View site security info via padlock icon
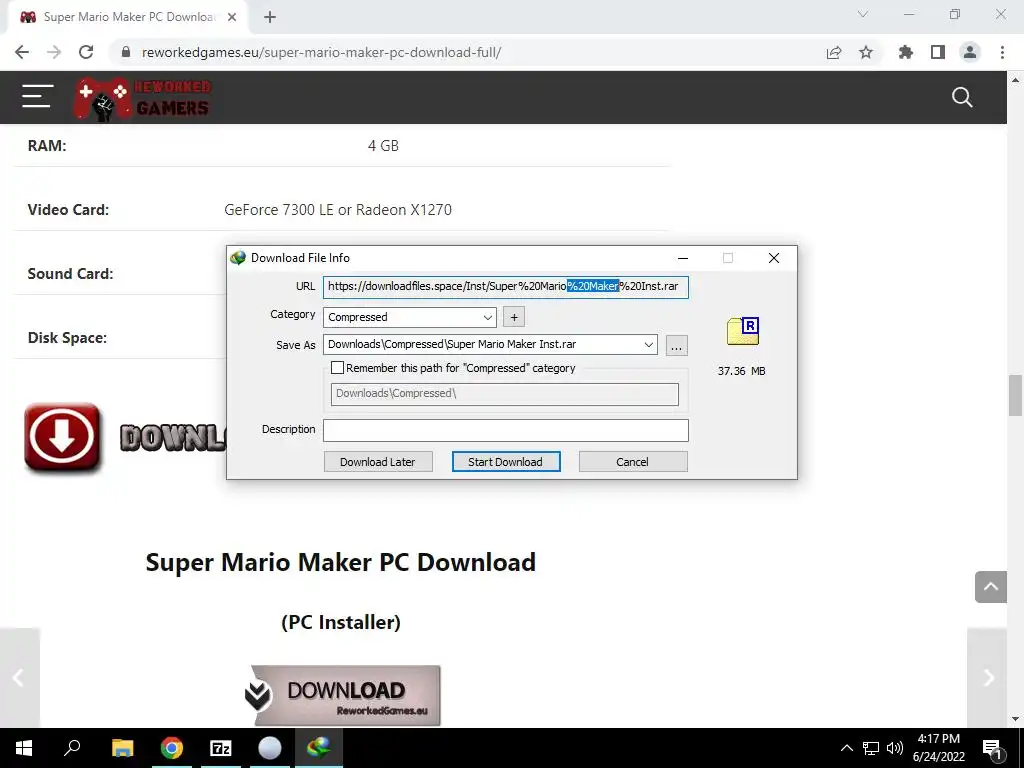This screenshot has height=768, width=1024. pyautogui.click(x=126, y=52)
